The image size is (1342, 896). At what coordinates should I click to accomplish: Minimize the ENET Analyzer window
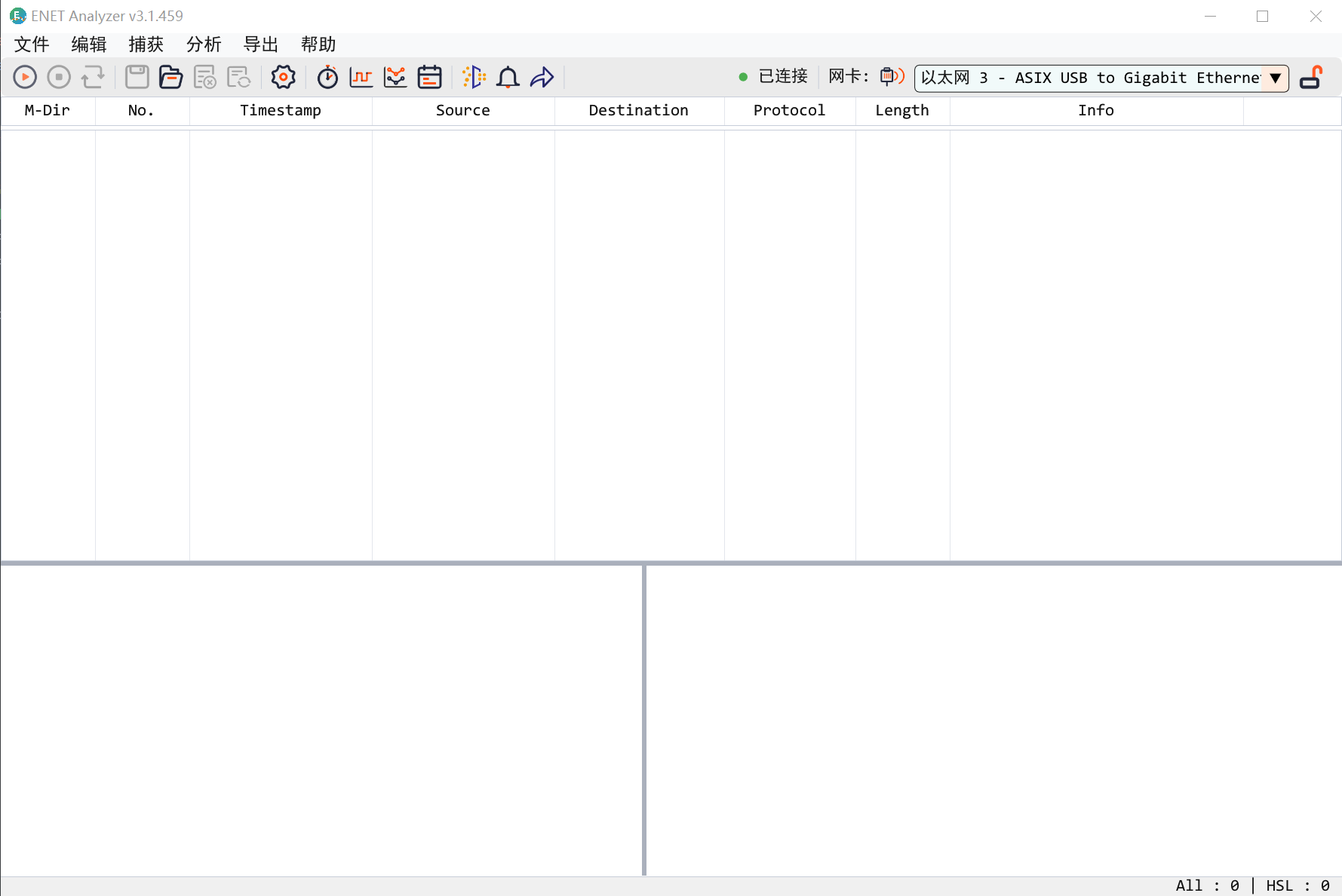click(x=1210, y=16)
